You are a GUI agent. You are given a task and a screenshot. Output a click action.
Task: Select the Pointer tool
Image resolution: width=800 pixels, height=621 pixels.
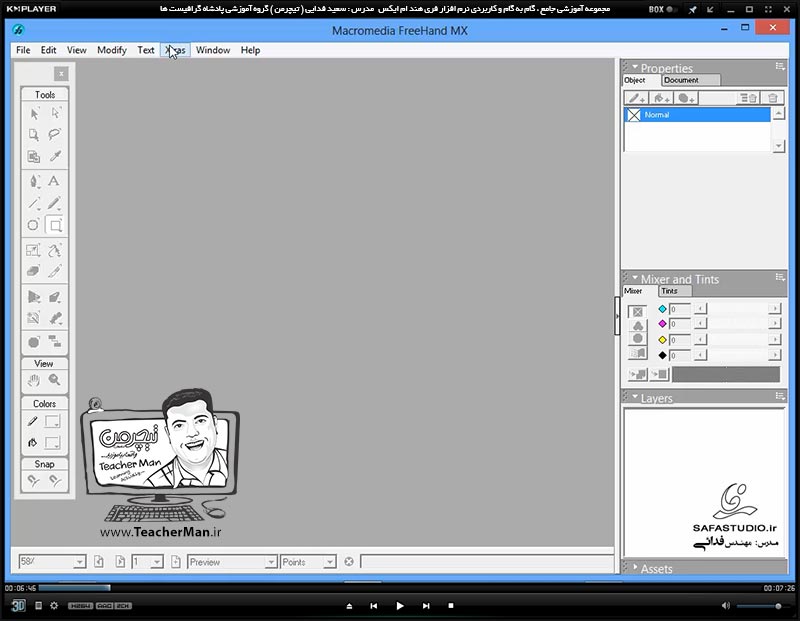tap(34, 113)
